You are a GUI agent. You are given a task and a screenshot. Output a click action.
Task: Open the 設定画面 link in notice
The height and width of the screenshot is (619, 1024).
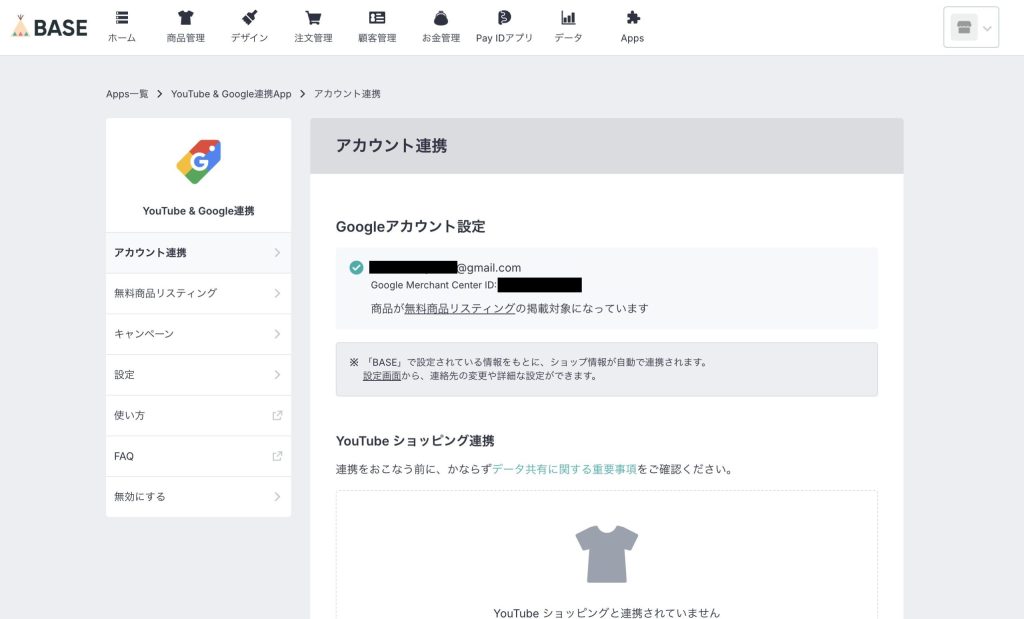tap(381, 375)
